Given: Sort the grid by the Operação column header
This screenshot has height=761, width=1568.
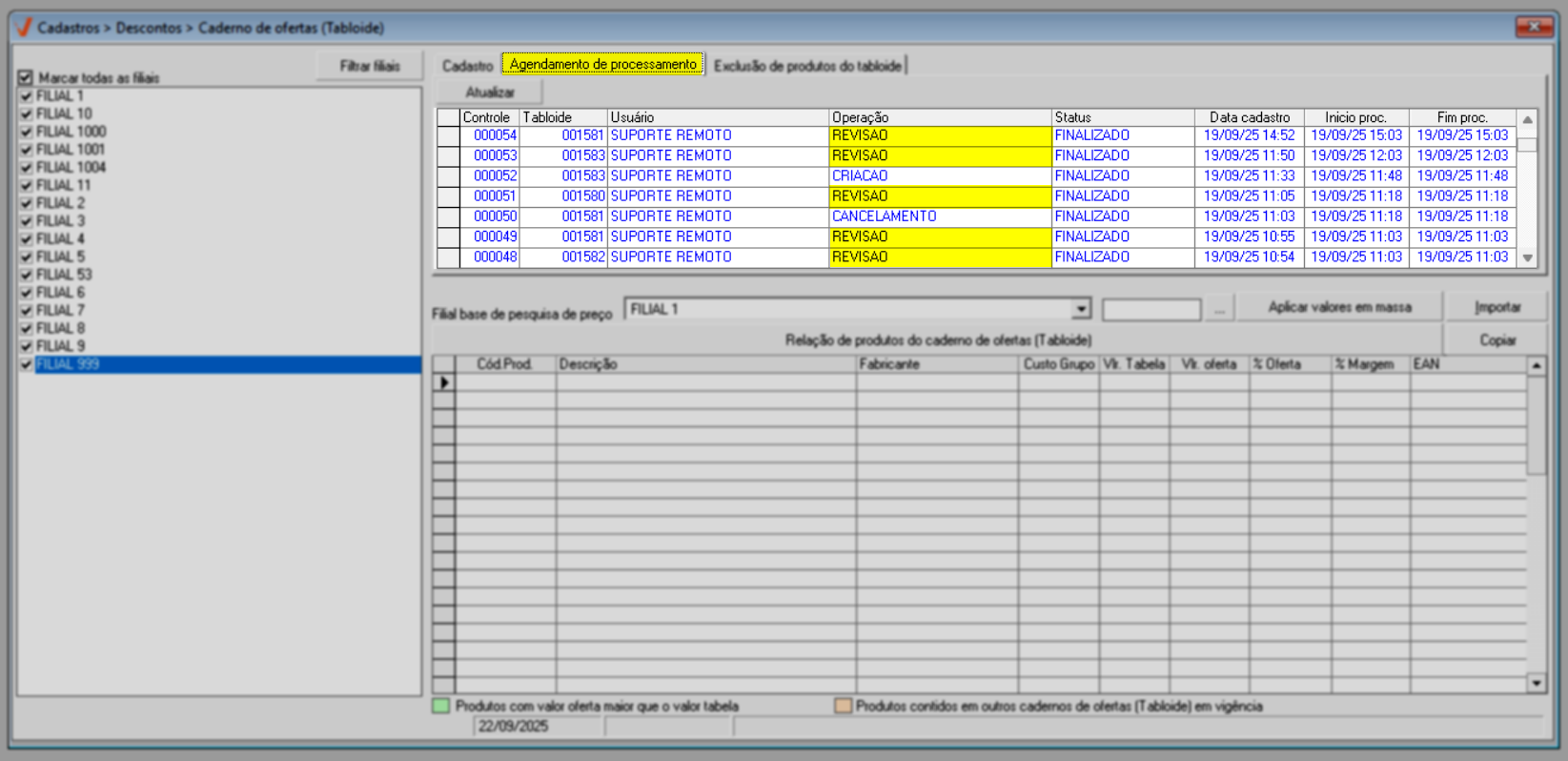Looking at the screenshot, I should (939, 117).
